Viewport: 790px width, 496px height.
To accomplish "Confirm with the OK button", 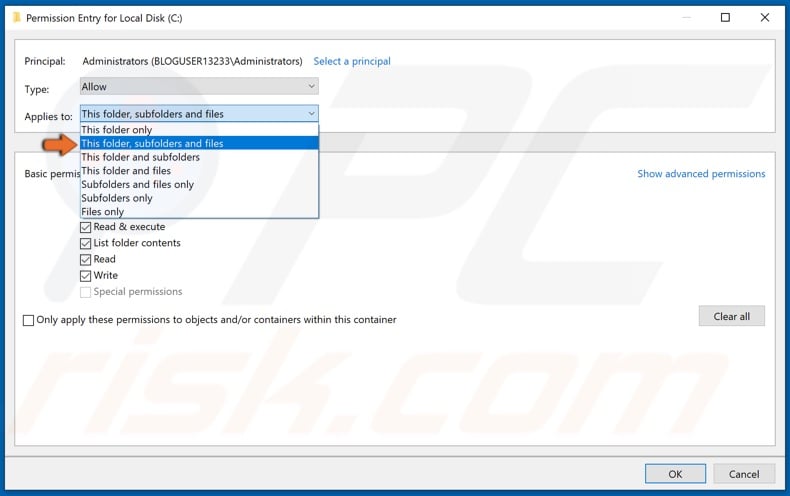I will coord(675,474).
